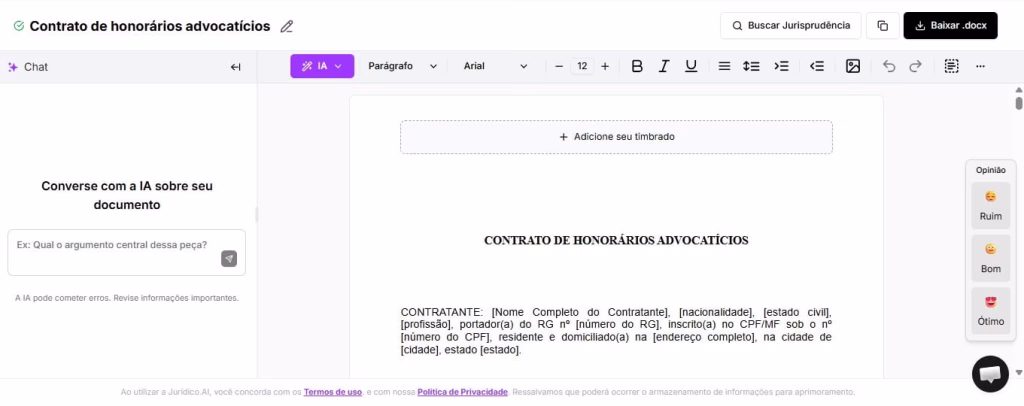
Task: Click the vertical scrollbar thumb
Action: click(x=1019, y=103)
